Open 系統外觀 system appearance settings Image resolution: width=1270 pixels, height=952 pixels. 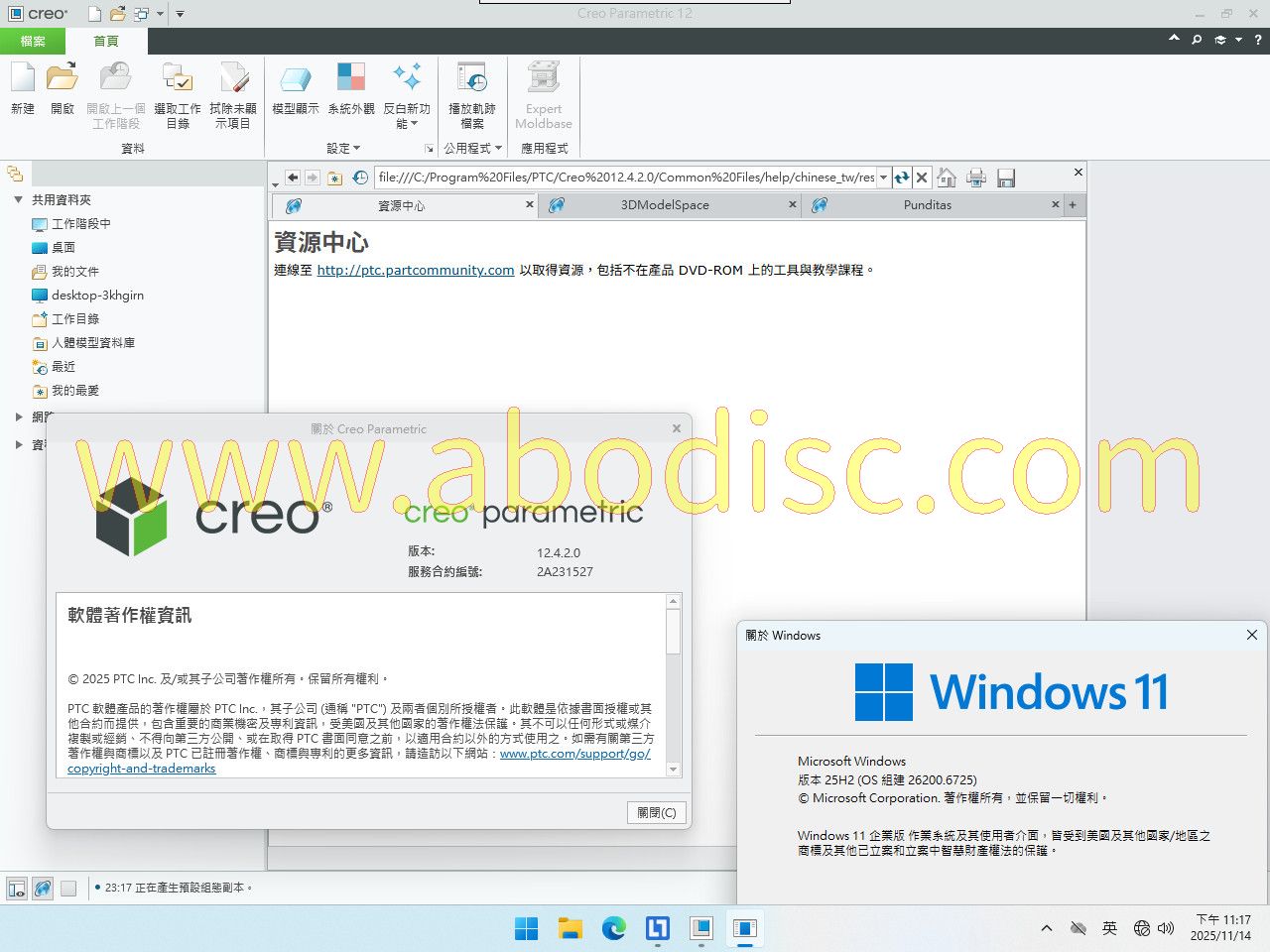tap(351, 87)
